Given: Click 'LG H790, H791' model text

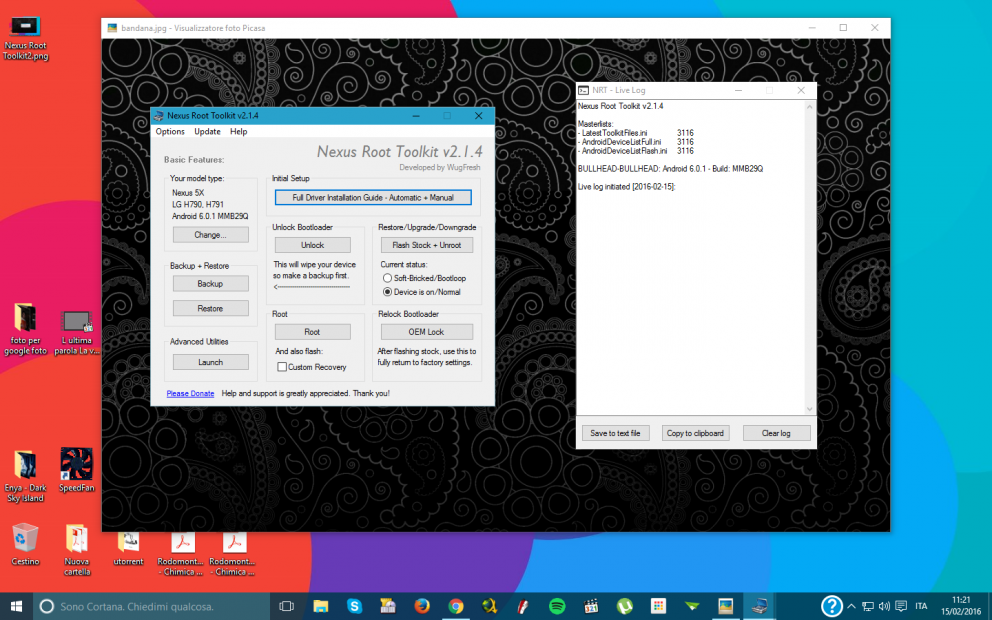Looking at the screenshot, I should pos(198,204).
